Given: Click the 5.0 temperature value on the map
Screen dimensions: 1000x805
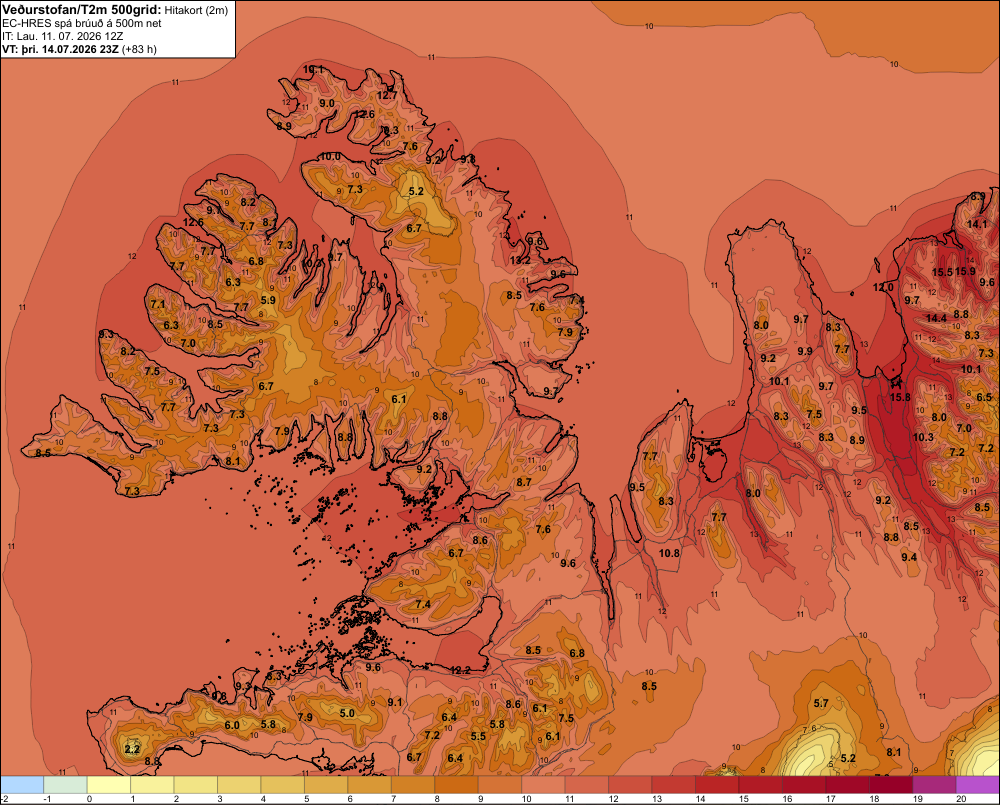Looking at the screenshot, I should tap(347, 713).
